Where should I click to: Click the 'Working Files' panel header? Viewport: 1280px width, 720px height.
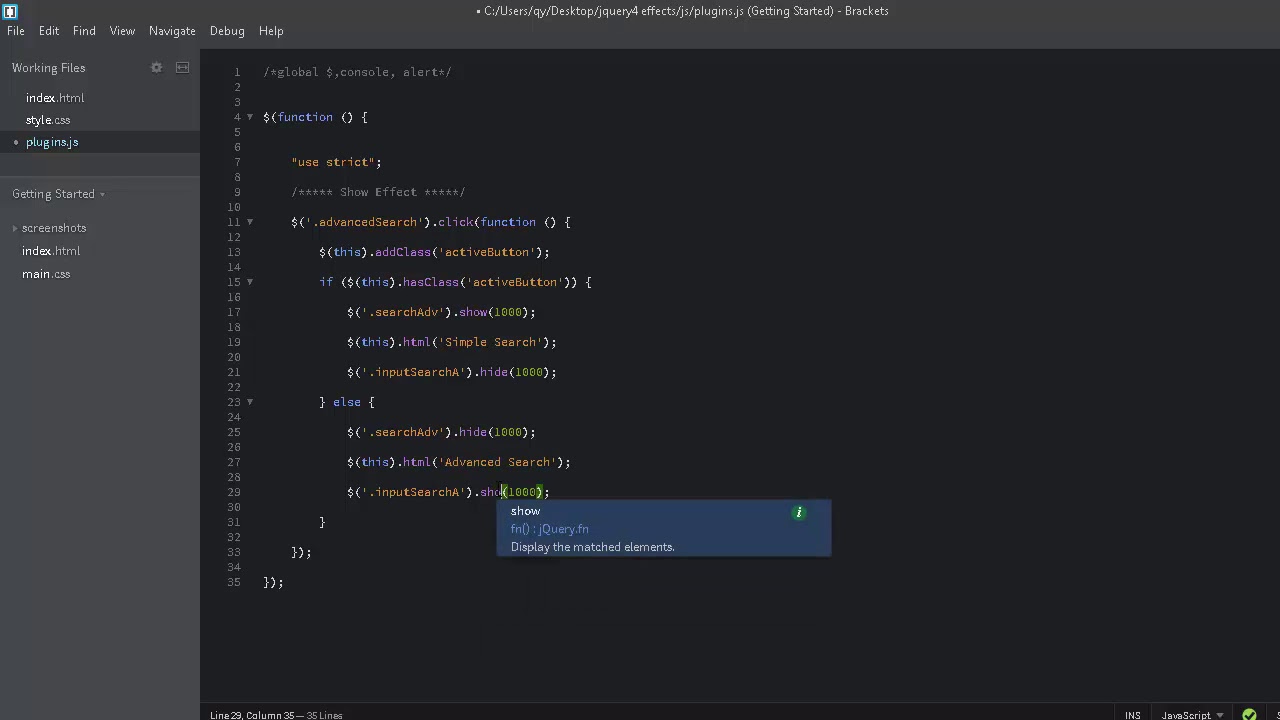(49, 68)
